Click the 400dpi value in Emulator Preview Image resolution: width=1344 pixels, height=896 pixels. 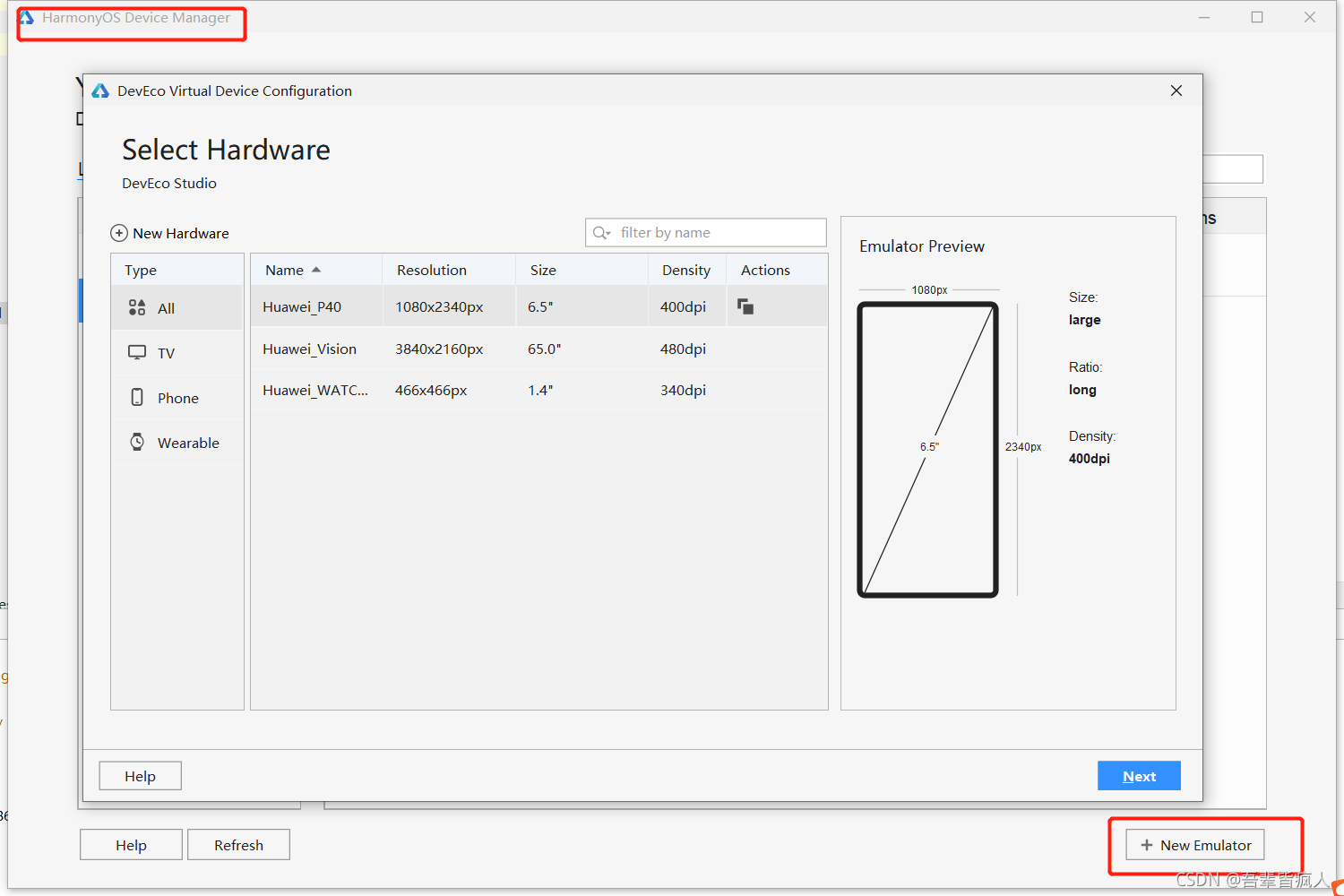click(1090, 458)
